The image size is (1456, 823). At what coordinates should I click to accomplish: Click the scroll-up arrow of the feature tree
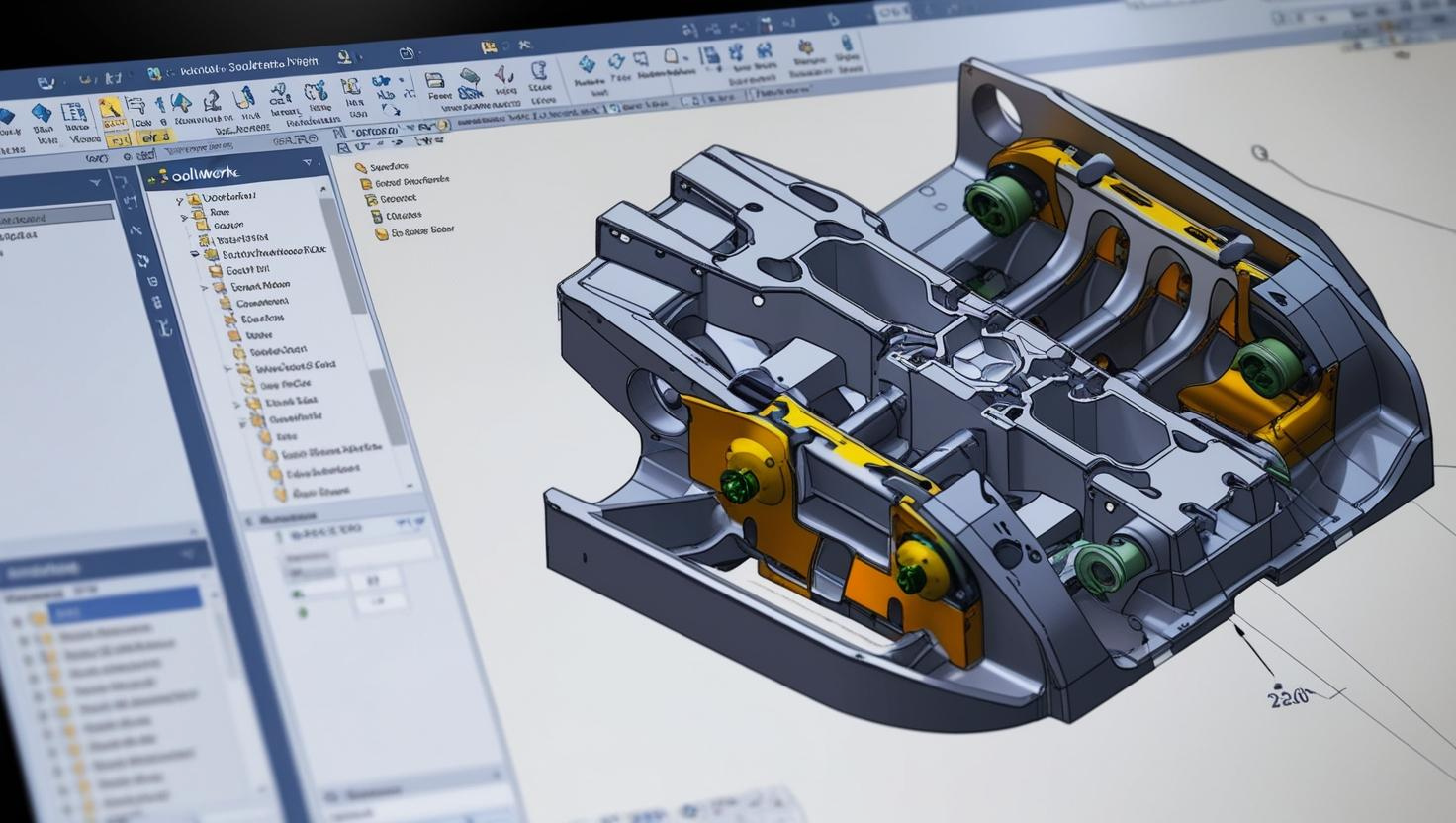pos(322,188)
